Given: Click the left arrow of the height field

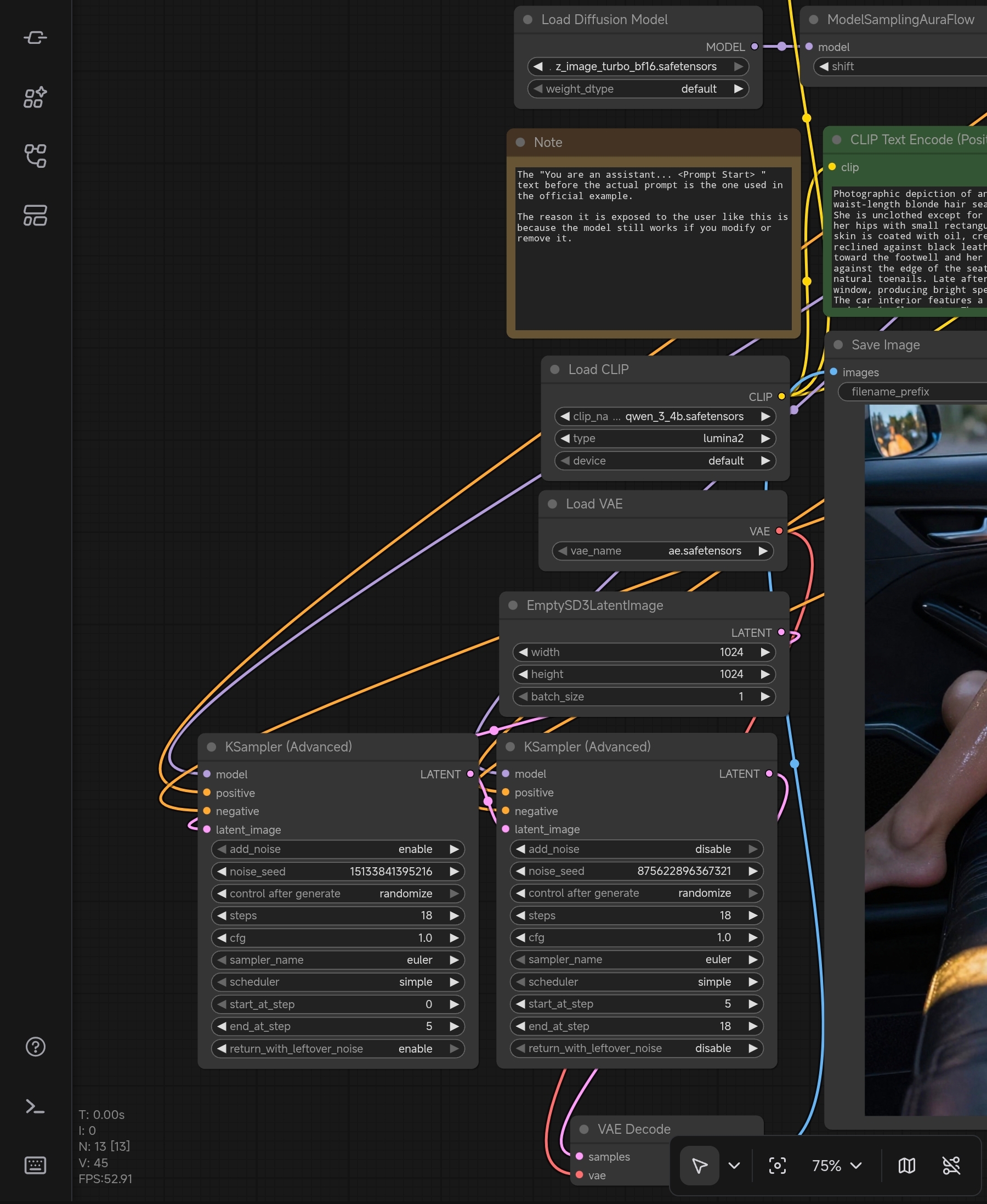Looking at the screenshot, I should [523, 674].
